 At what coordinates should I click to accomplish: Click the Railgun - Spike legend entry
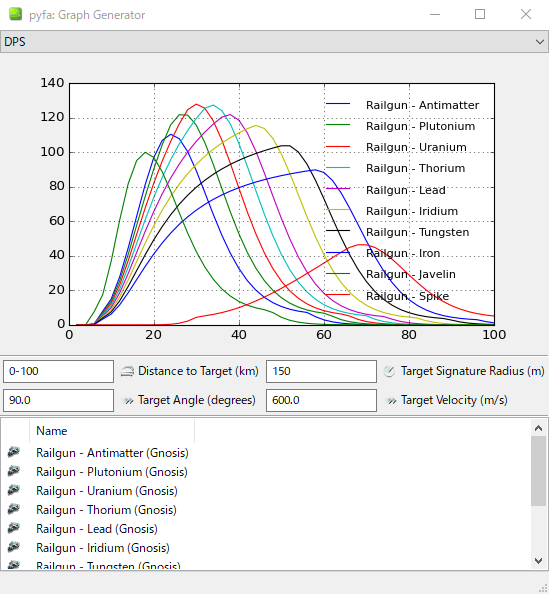pos(388,295)
